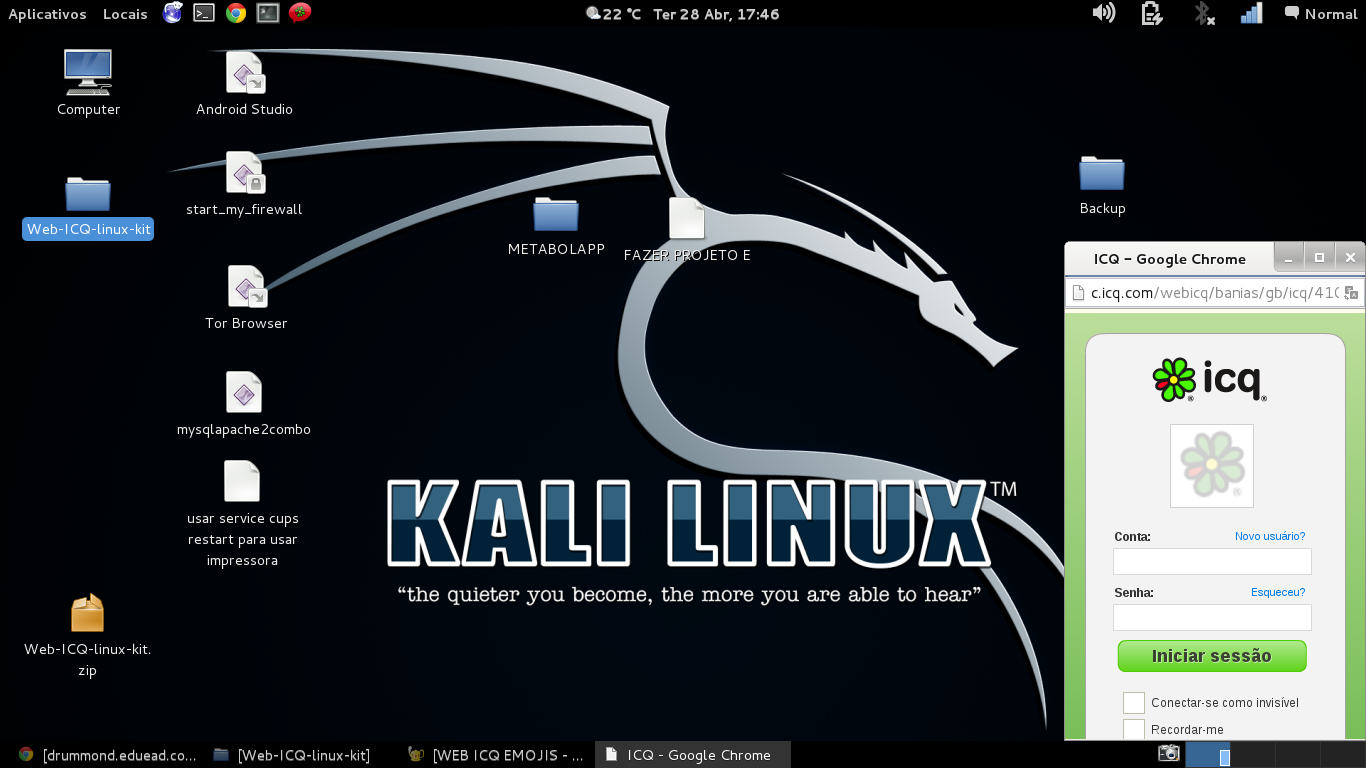Click the translate icon in Chrome's address bar
The image size is (1366, 768).
coord(1352,293)
